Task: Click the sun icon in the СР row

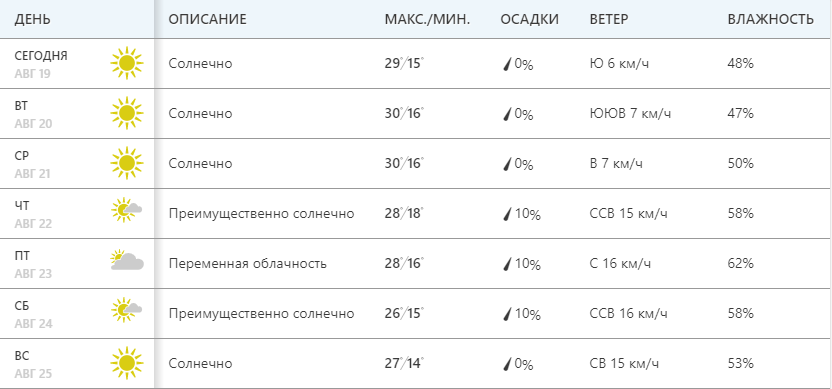Action: 127,163
